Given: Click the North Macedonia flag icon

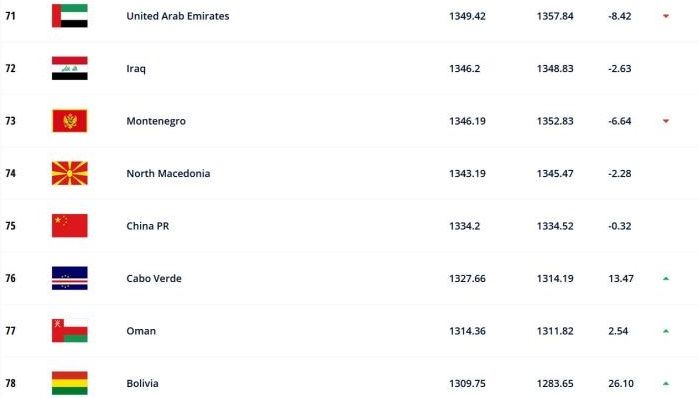Looking at the screenshot, I should pyautogui.click(x=70, y=173).
